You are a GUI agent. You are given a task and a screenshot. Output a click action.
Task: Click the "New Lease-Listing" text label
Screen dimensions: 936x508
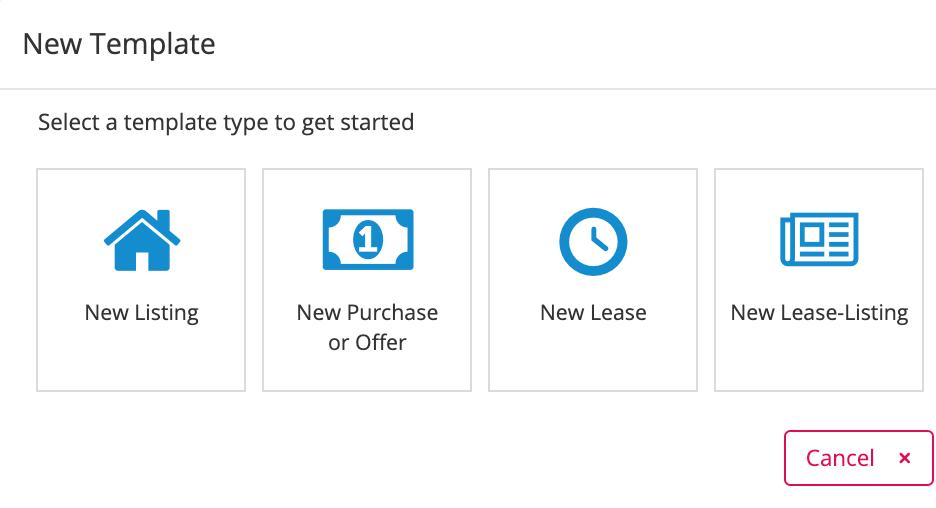point(819,313)
